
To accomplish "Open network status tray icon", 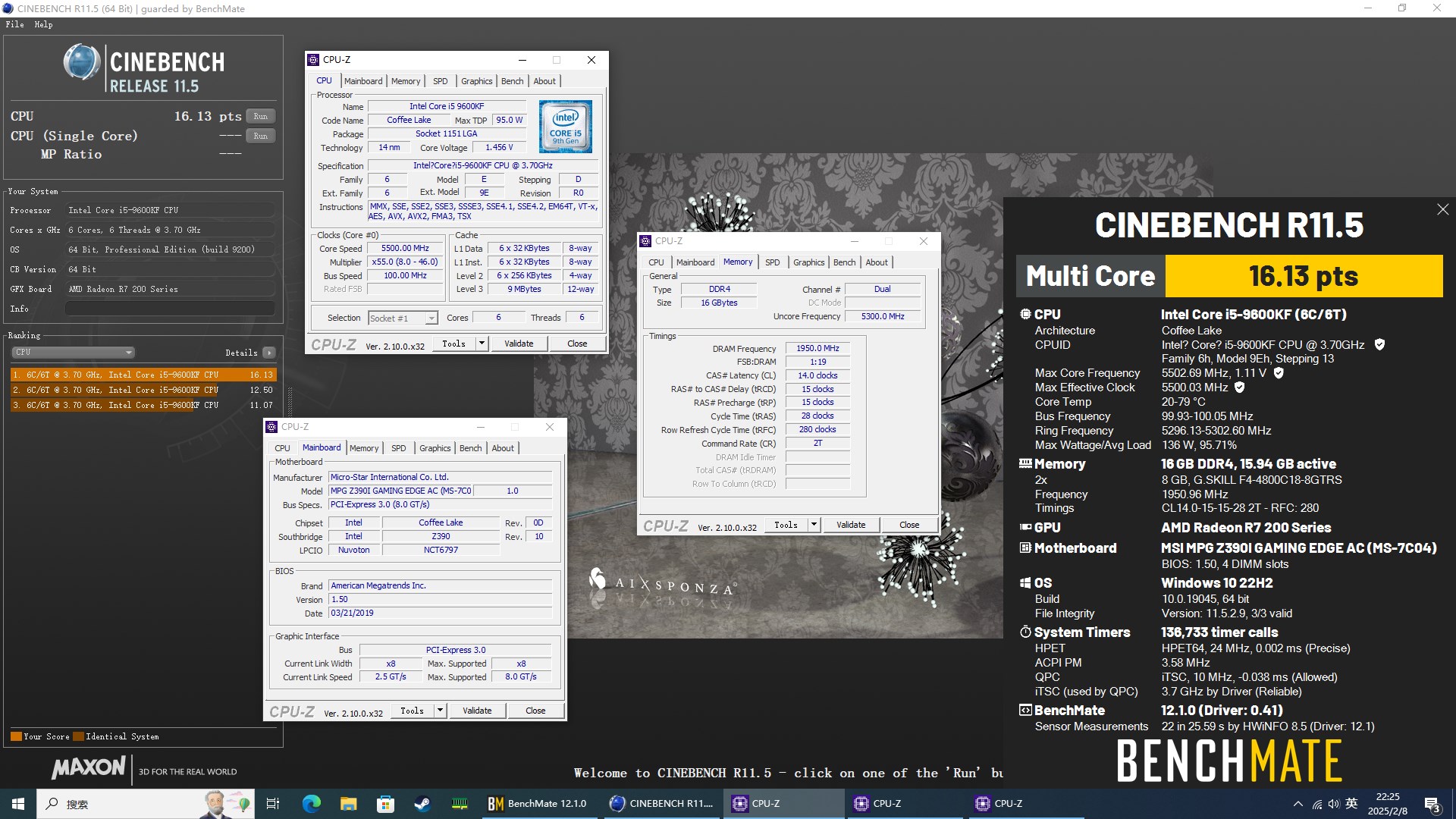I will pos(1316,804).
